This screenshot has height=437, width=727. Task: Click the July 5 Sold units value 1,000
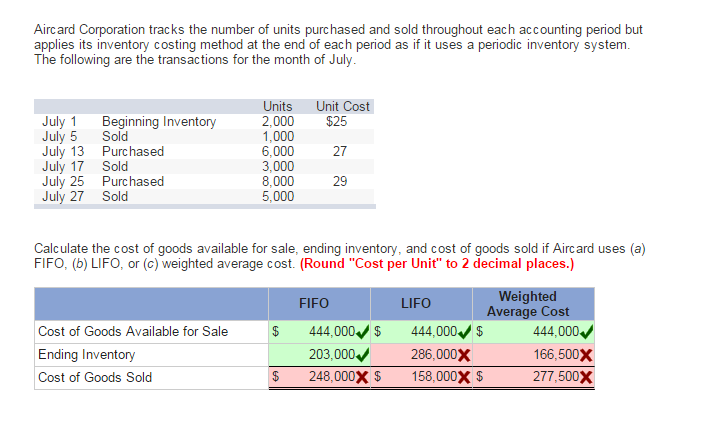[x=278, y=136]
